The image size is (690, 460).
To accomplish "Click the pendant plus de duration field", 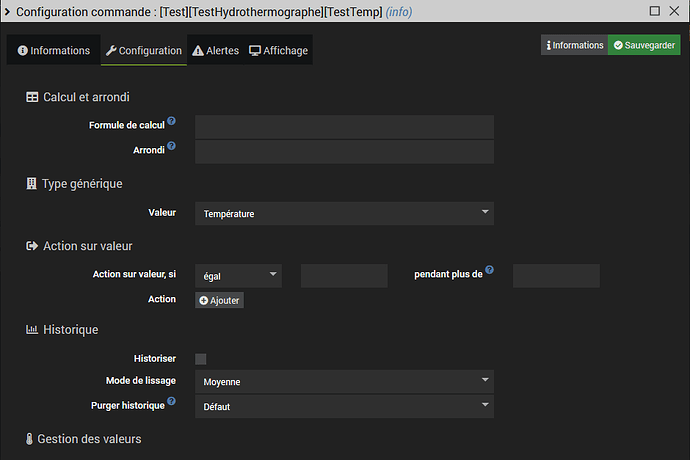I will [556, 276].
